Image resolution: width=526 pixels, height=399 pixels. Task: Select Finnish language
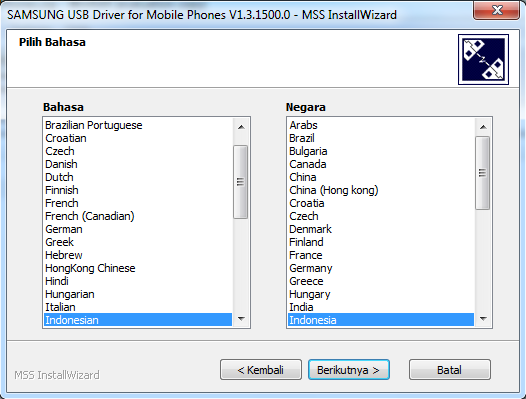[x=138, y=190]
